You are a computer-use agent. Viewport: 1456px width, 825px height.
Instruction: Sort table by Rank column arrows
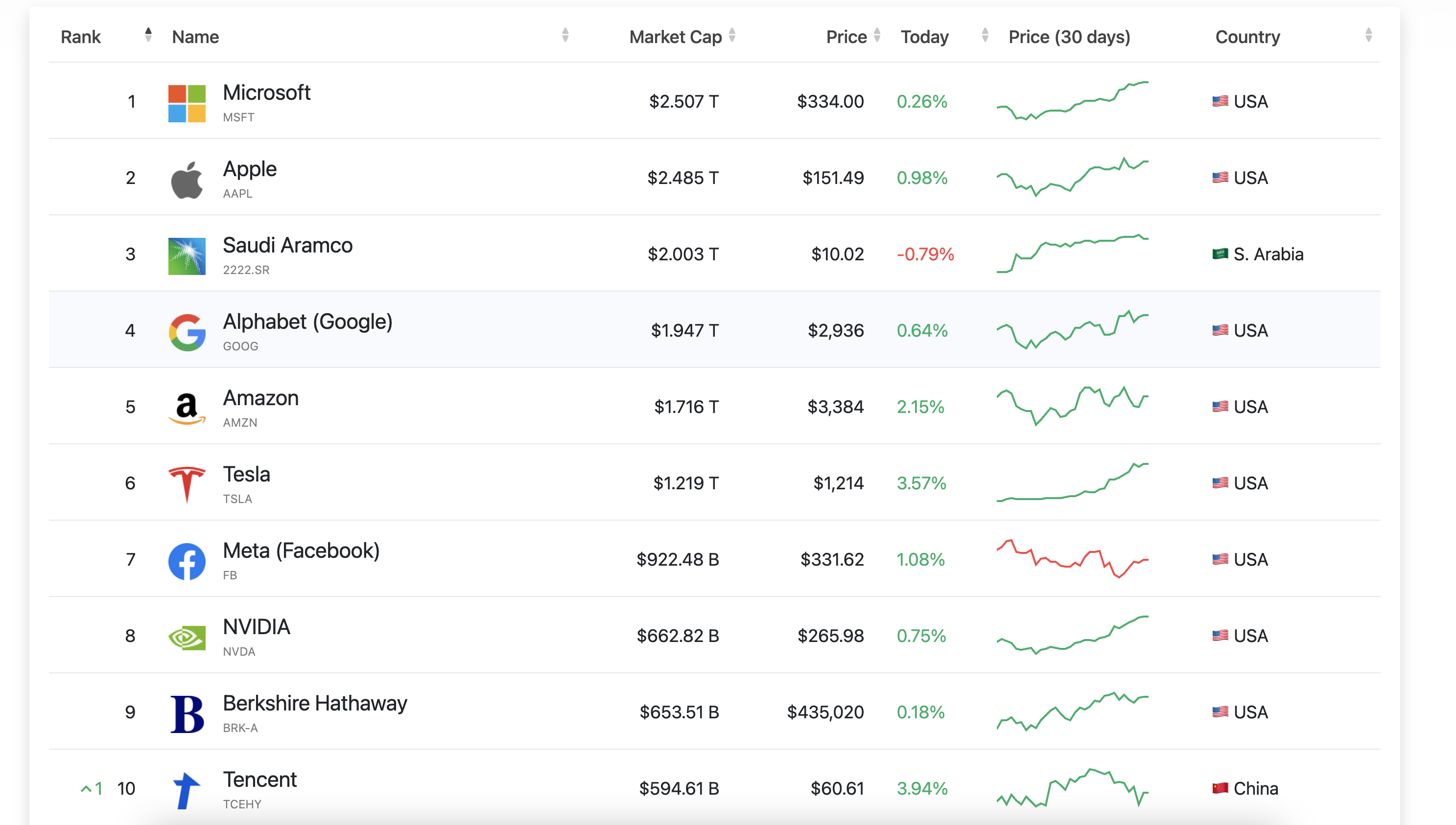(x=148, y=35)
